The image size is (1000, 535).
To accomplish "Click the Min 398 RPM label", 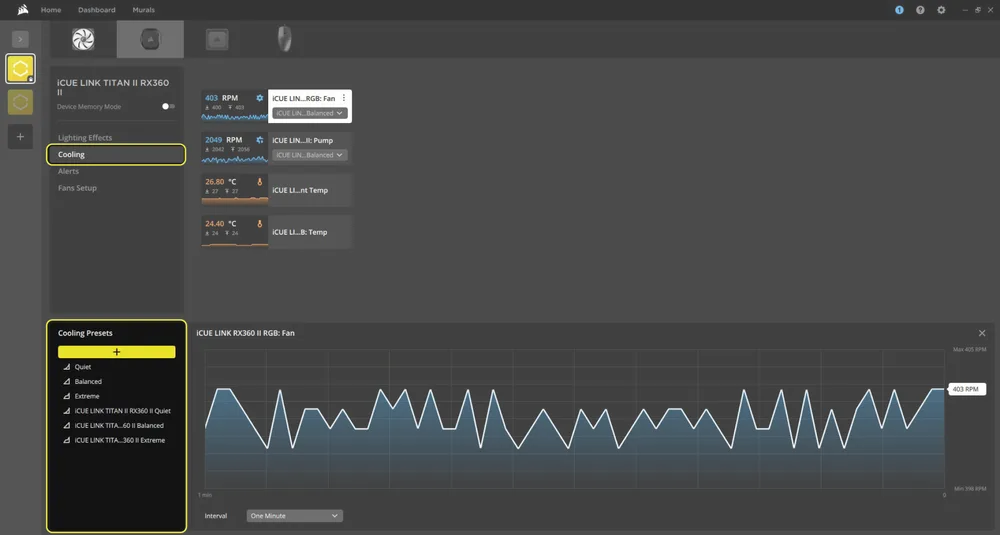I will [x=970, y=489].
